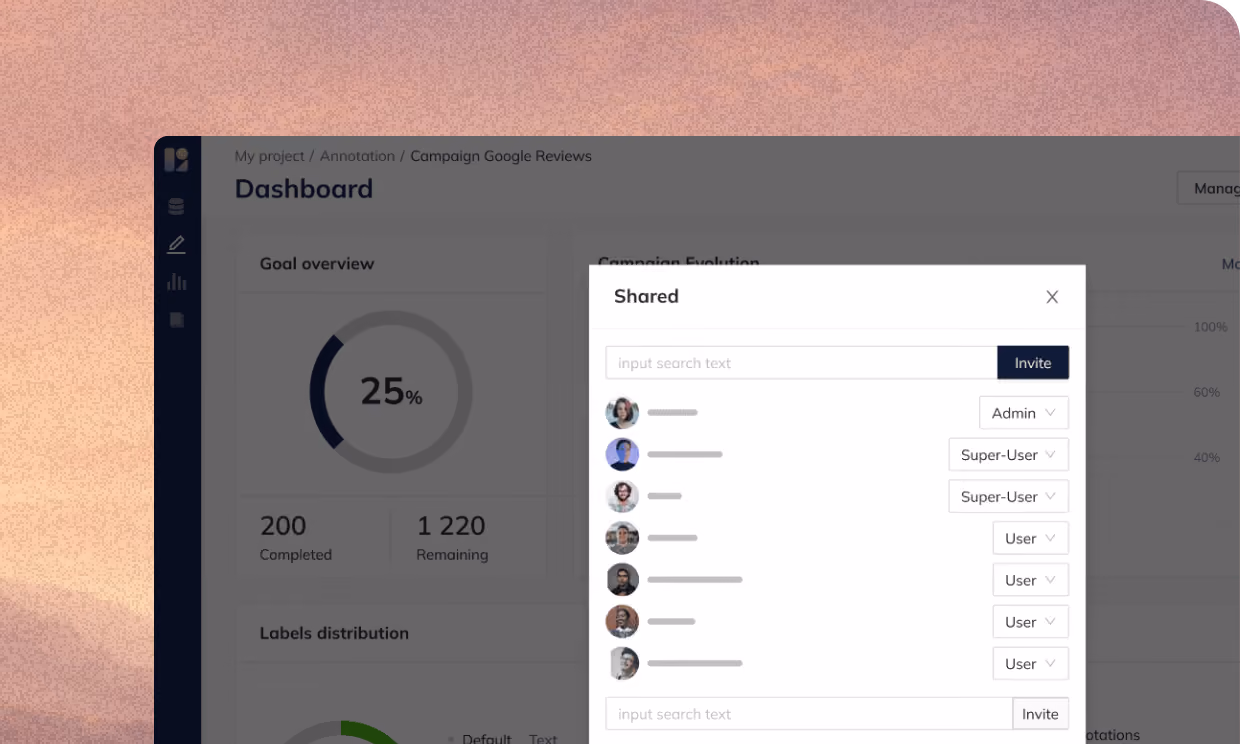
Task: Click Campaign Google Reviews breadcrumb
Action: tap(501, 156)
